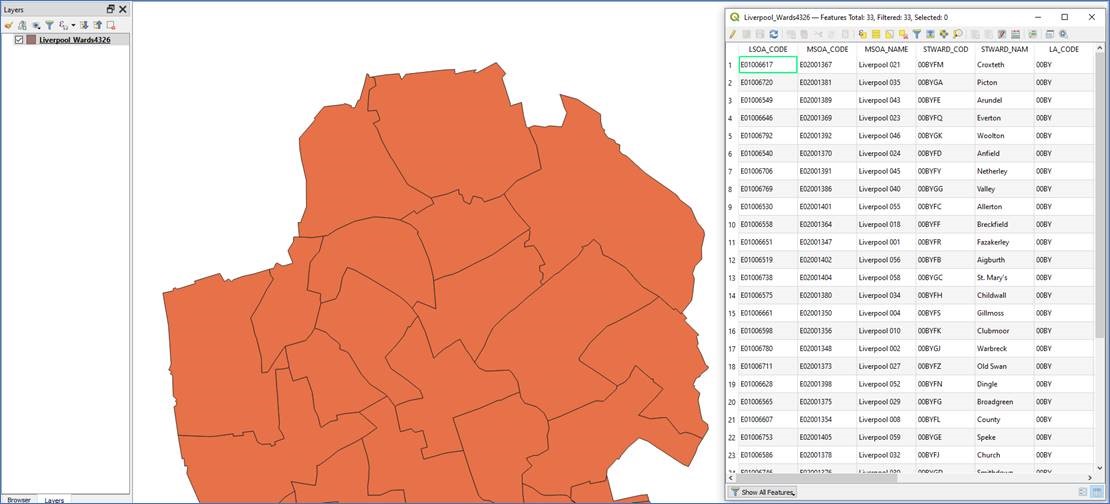Viewport: 1110px width, 504px height.
Task: Click cell E01006598 in Clubmoor row
Action: pyautogui.click(x=768, y=331)
